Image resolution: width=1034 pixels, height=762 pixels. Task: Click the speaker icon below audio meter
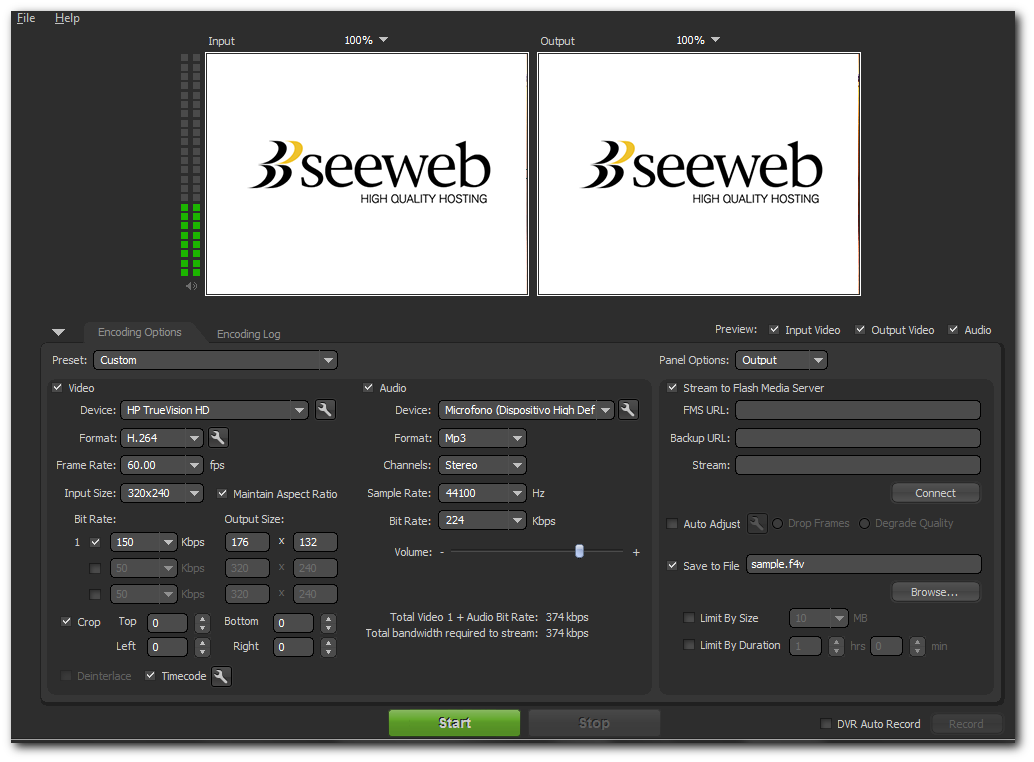click(191, 286)
